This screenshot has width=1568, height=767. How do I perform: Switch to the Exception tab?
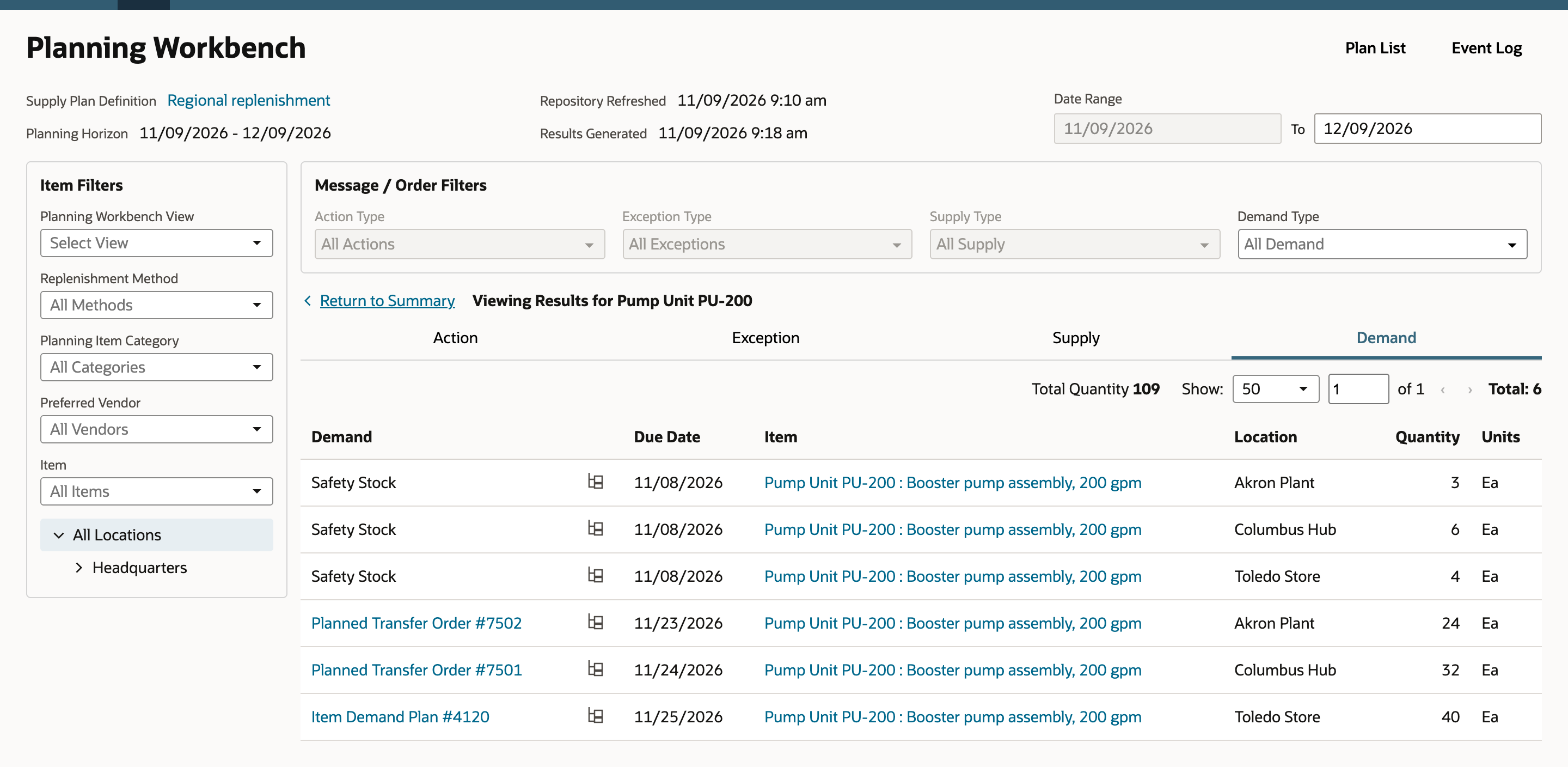(765, 338)
